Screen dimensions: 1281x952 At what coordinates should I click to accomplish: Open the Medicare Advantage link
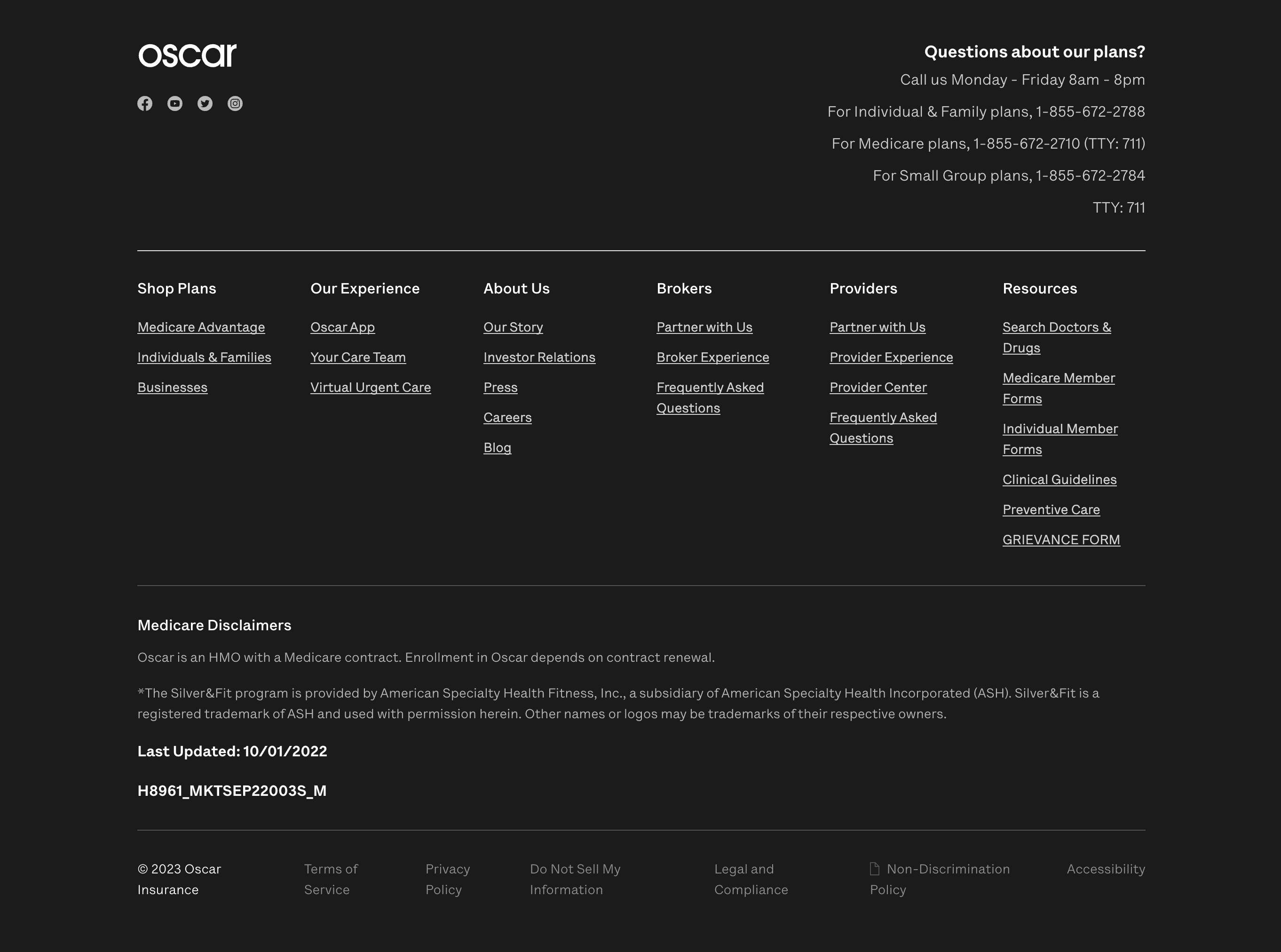tap(201, 327)
